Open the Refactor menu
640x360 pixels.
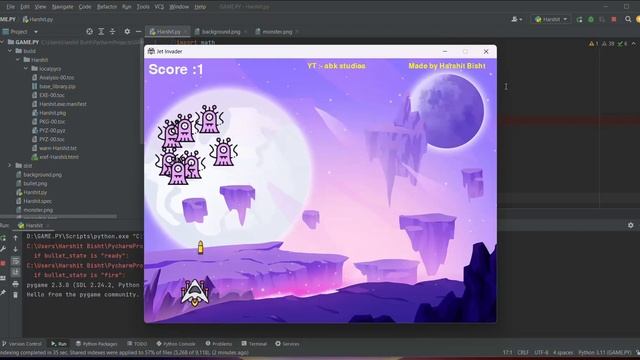[107, 7]
